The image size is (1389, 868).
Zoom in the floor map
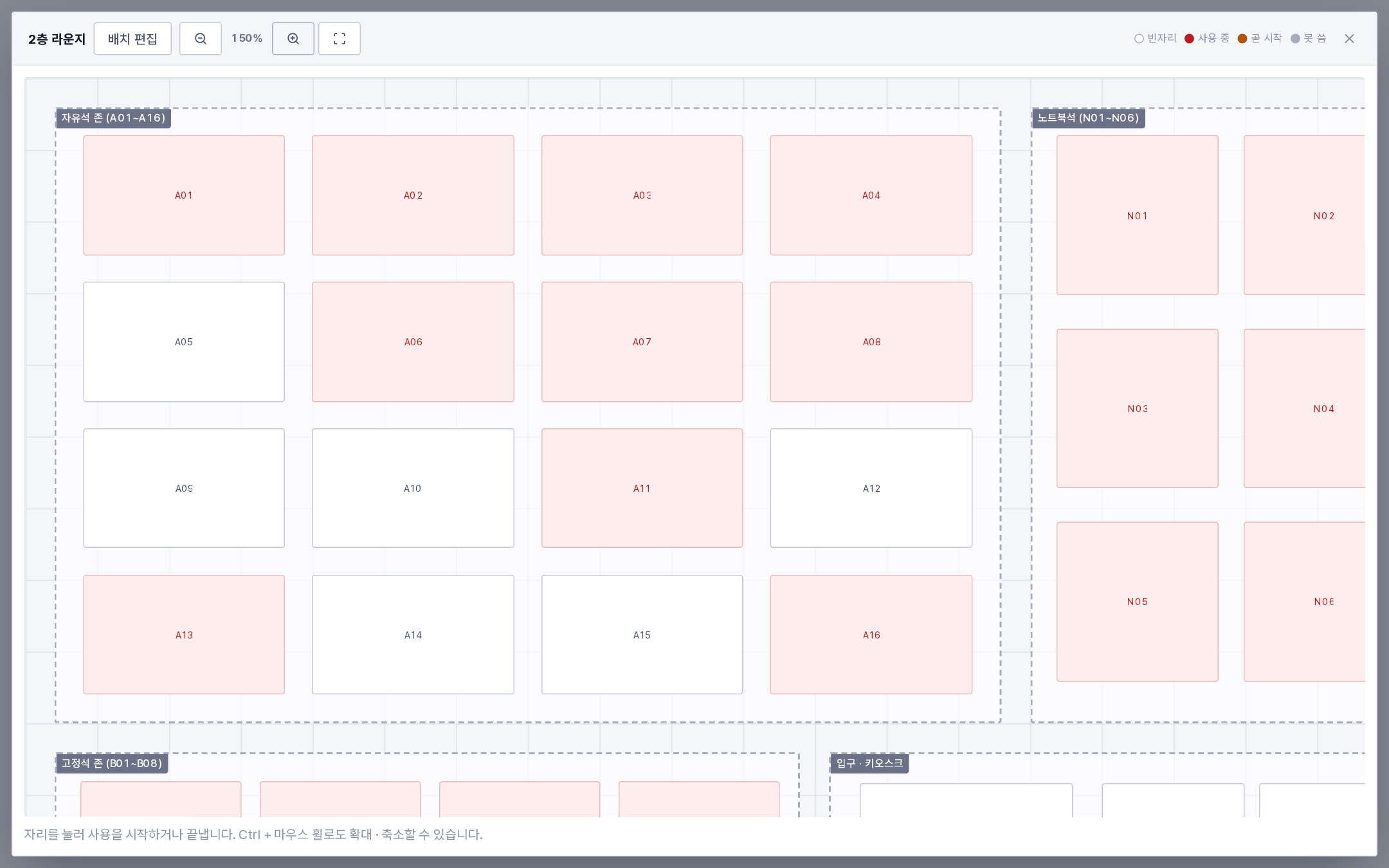293,39
